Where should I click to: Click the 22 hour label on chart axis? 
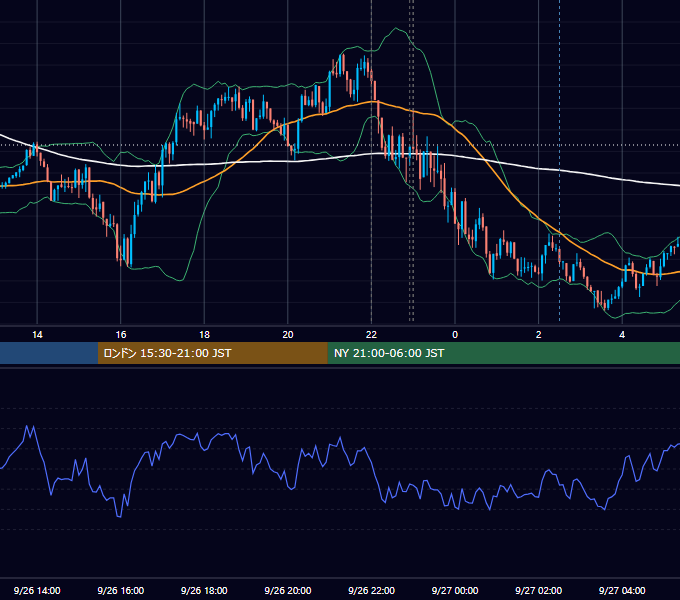pos(371,335)
